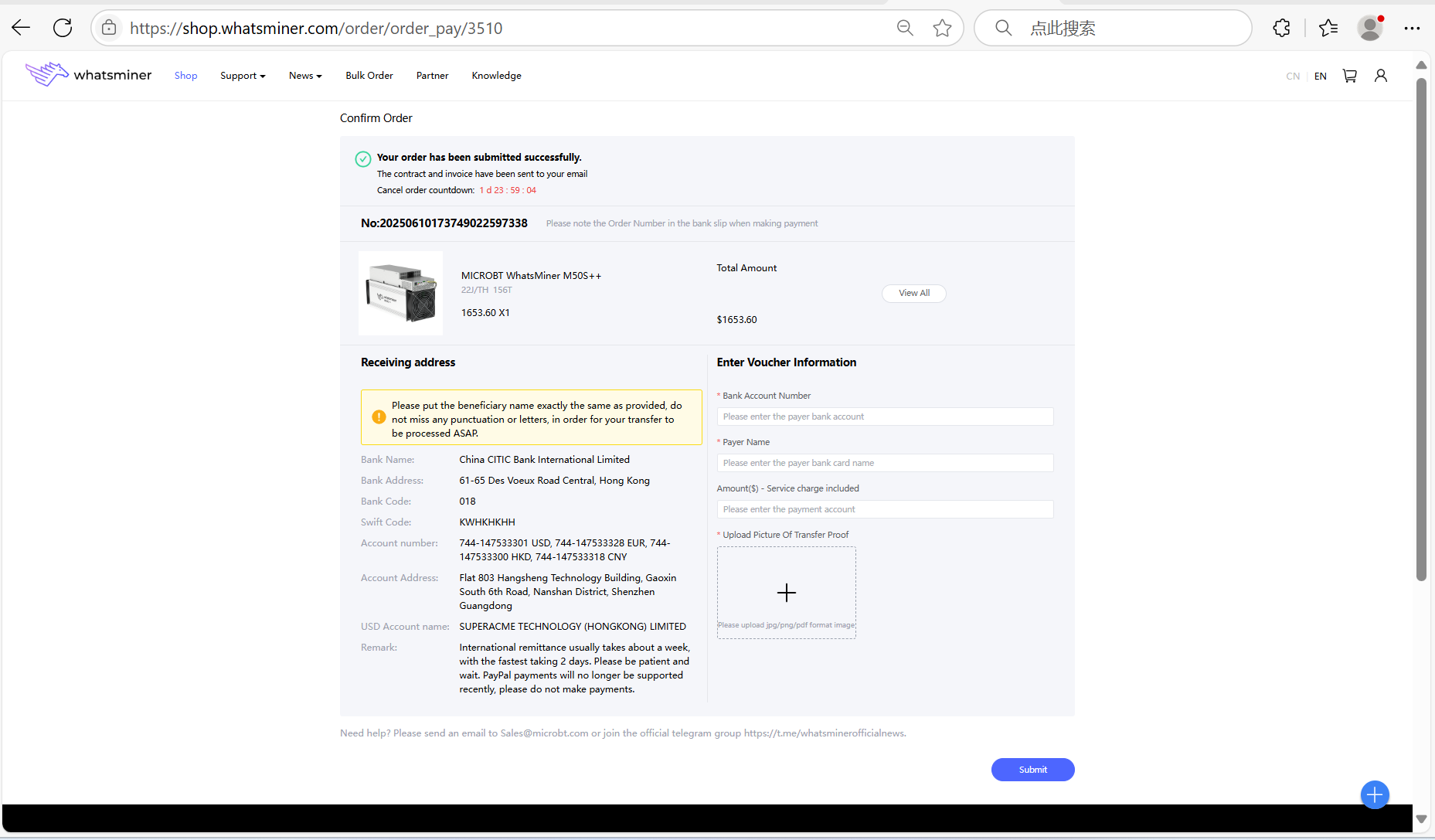Image resolution: width=1435 pixels, height=840 pixels.
Task: Click the browser address bar URL
Action: coord(316,29)
